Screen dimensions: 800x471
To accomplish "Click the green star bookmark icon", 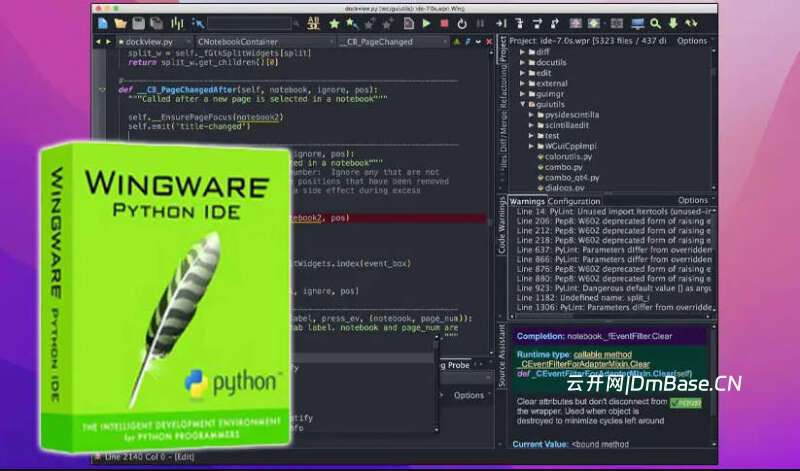I will [334, 23].
